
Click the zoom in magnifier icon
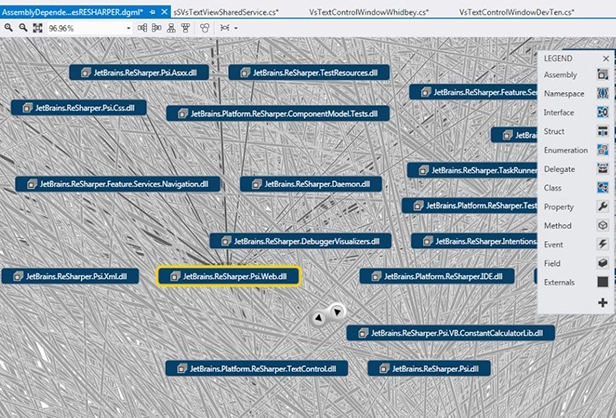point(8,28)
